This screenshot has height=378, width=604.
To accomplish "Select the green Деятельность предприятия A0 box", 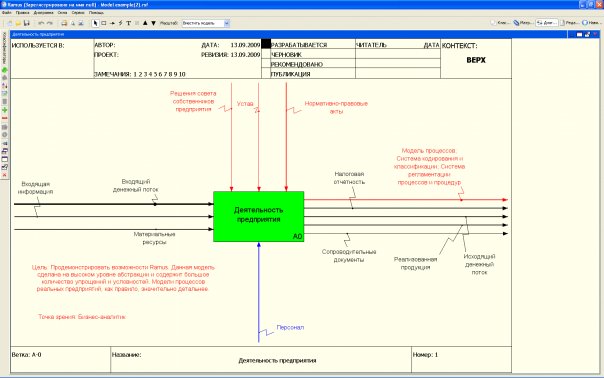I will coord(258,216).
